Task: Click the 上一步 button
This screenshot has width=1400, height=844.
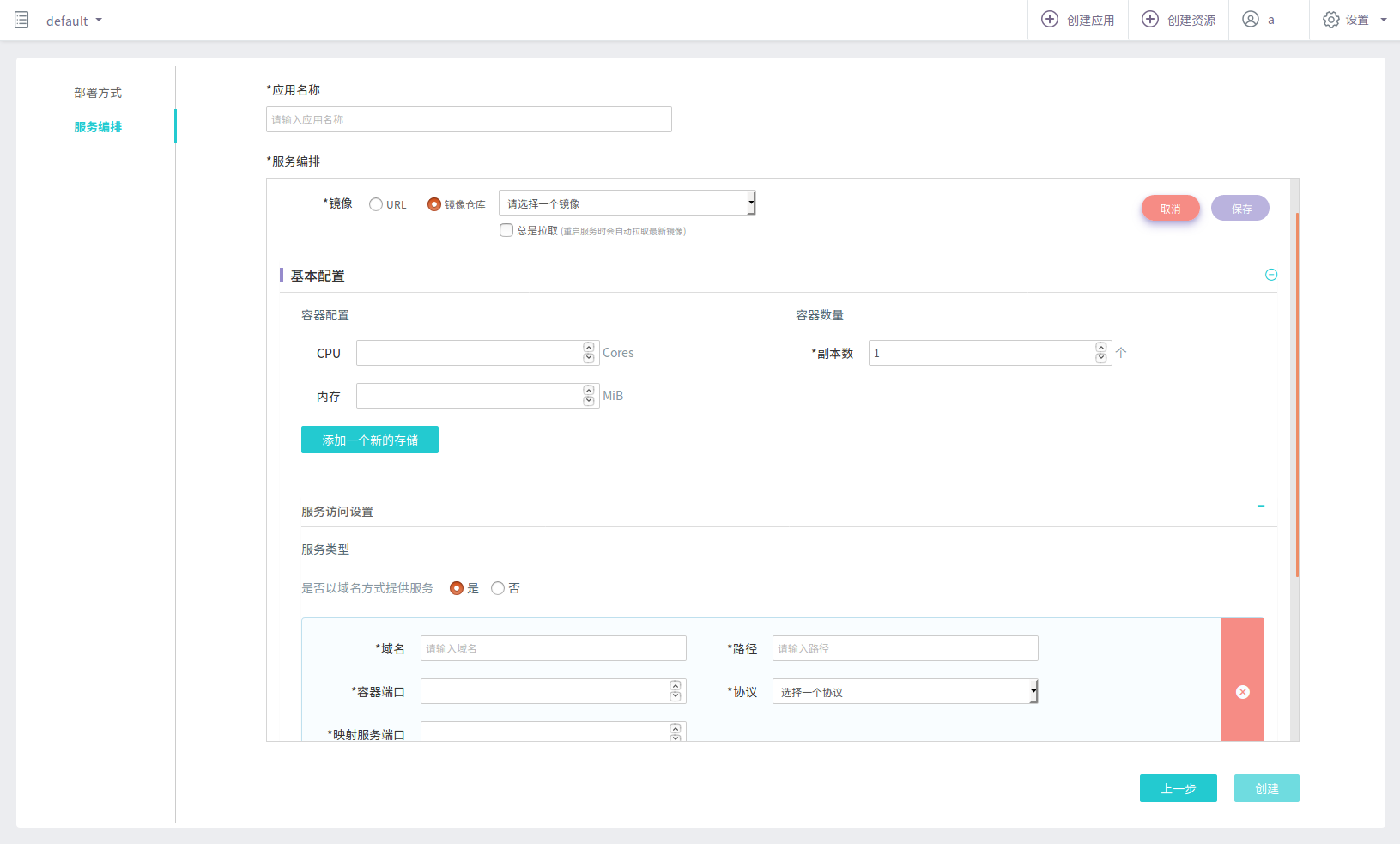Action: (1179, 788)
